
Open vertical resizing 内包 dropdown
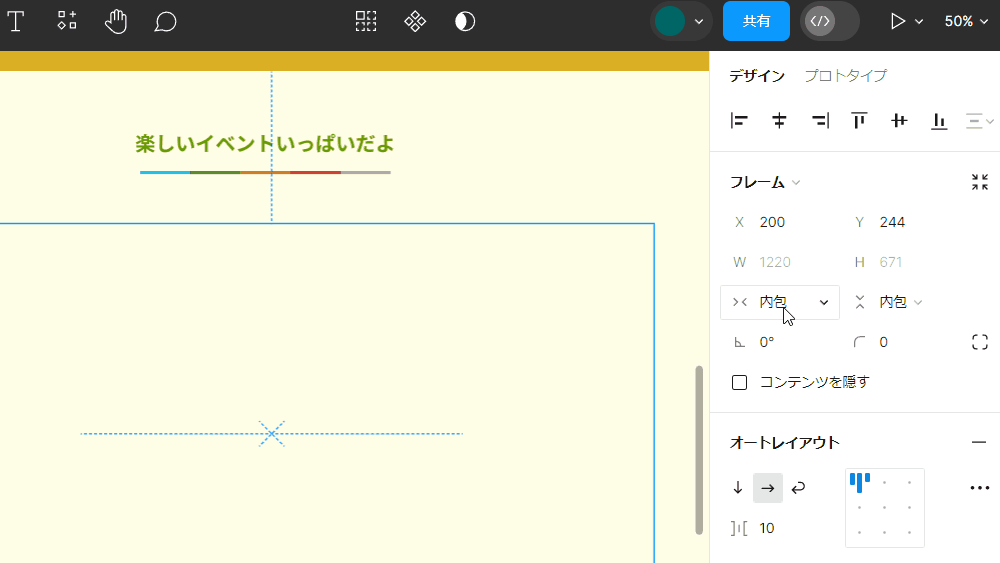(890, 302)
